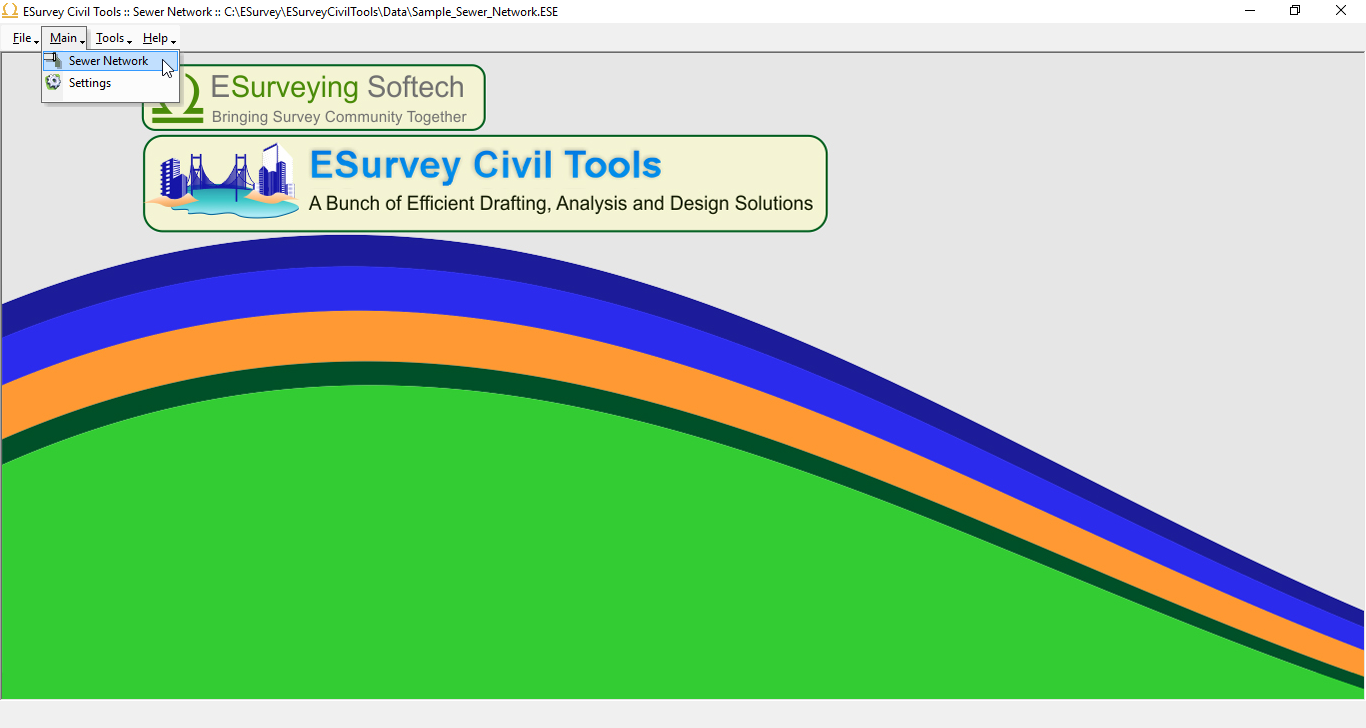Open the Help menu
The image size is (1366, 728).
pyautogui.click(x=154, y=37)
